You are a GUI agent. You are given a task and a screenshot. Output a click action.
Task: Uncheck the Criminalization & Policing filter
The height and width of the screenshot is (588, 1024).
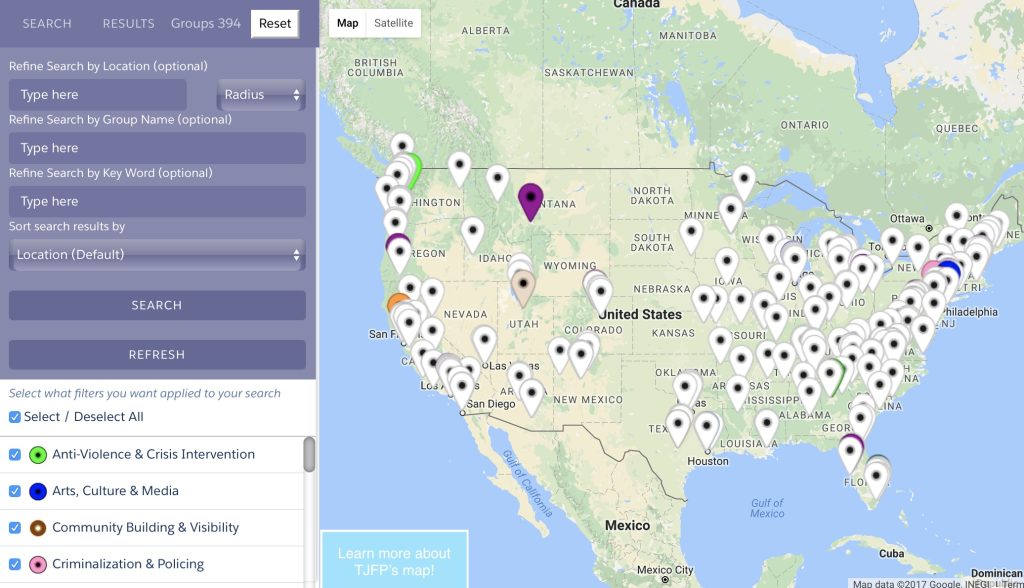[x=14, y=564]
